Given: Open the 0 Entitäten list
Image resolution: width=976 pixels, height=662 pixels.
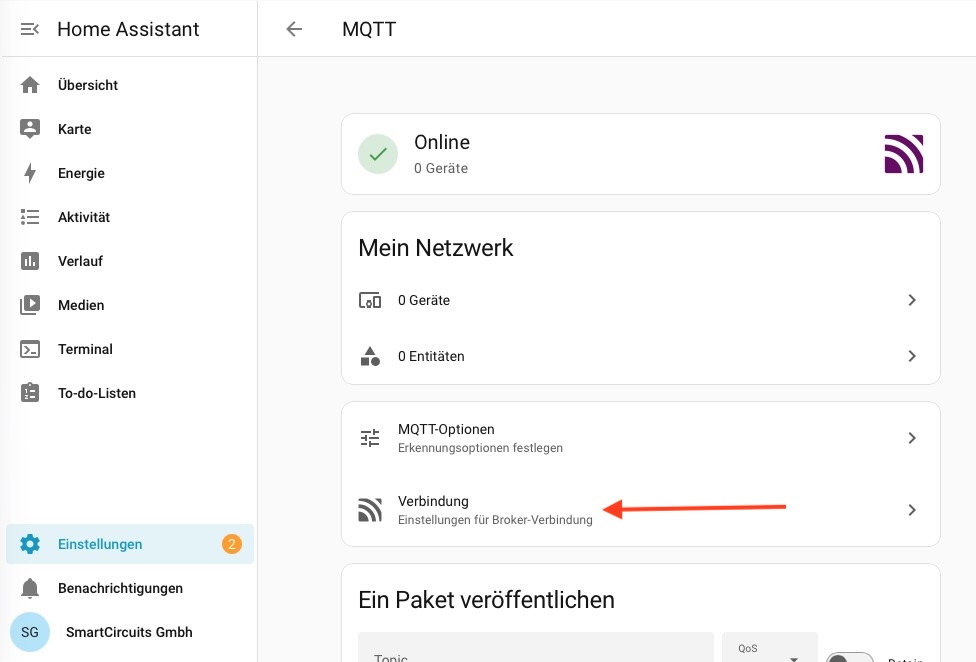Looking at the screenshot, I should tap(640, 356).
